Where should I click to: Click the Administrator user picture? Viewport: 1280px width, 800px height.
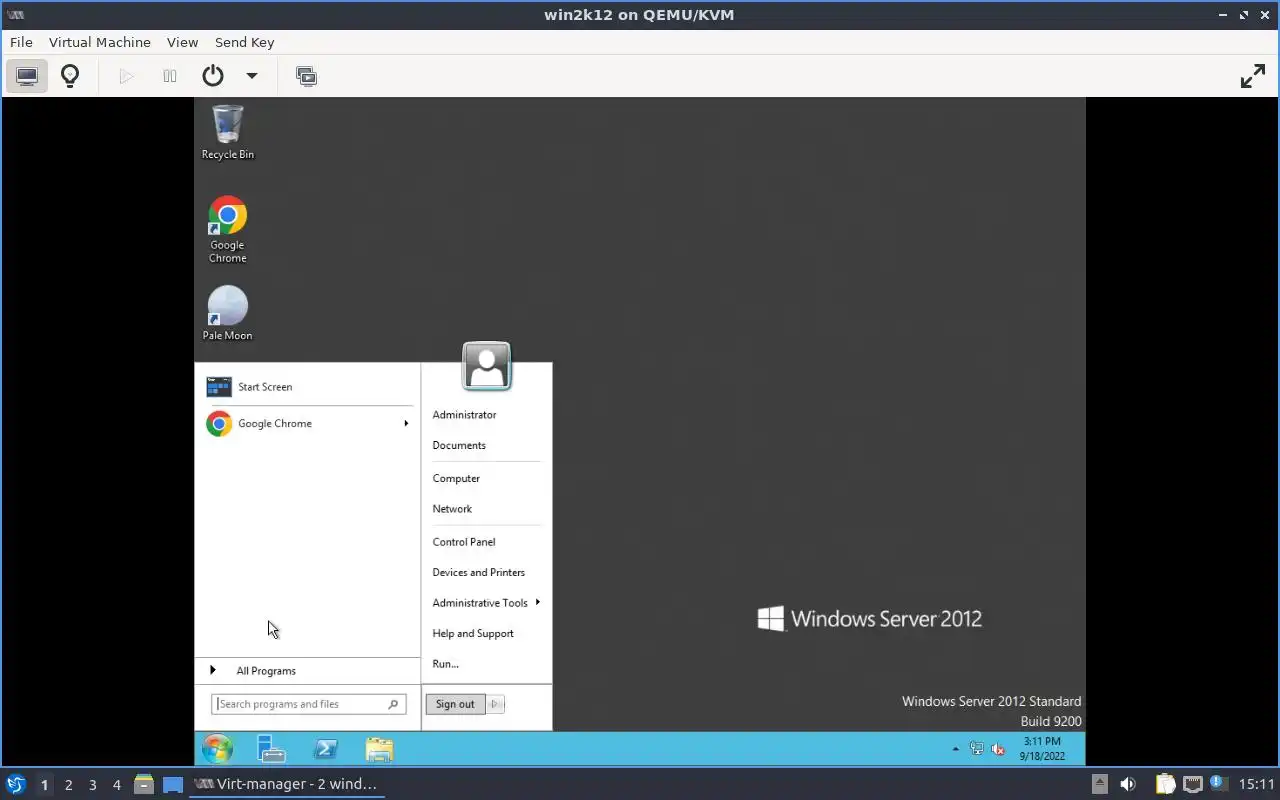[487, 366]
